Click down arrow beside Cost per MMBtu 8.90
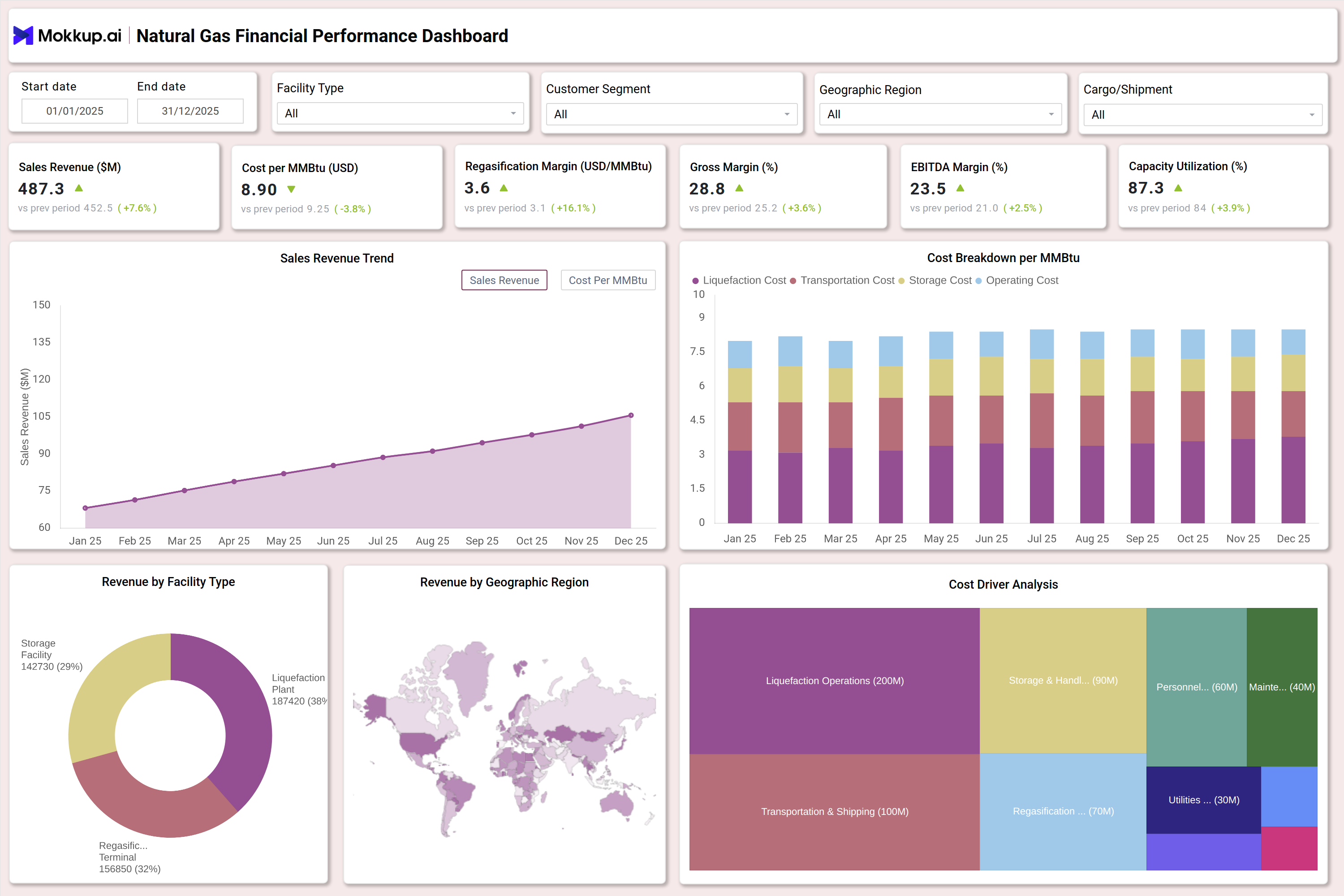The image size is (1344, 896). (292, 189)
